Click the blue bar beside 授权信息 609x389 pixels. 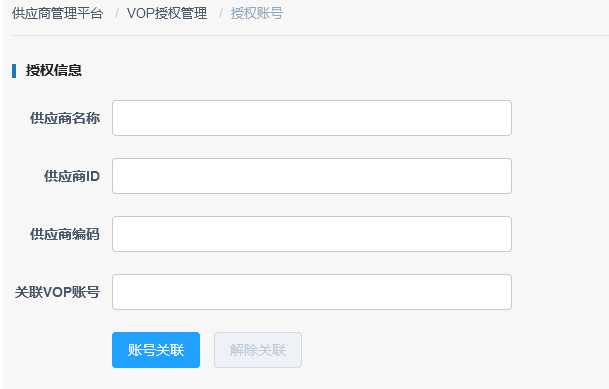(14, 71)
